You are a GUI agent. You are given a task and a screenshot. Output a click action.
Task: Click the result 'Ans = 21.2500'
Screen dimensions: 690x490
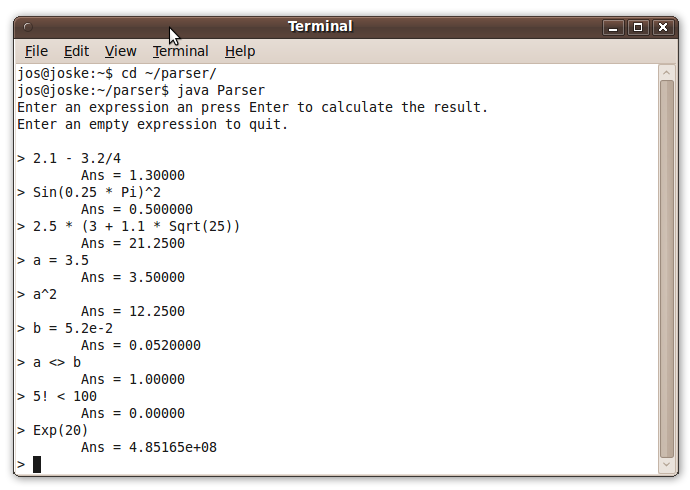[x=133, y=243]
